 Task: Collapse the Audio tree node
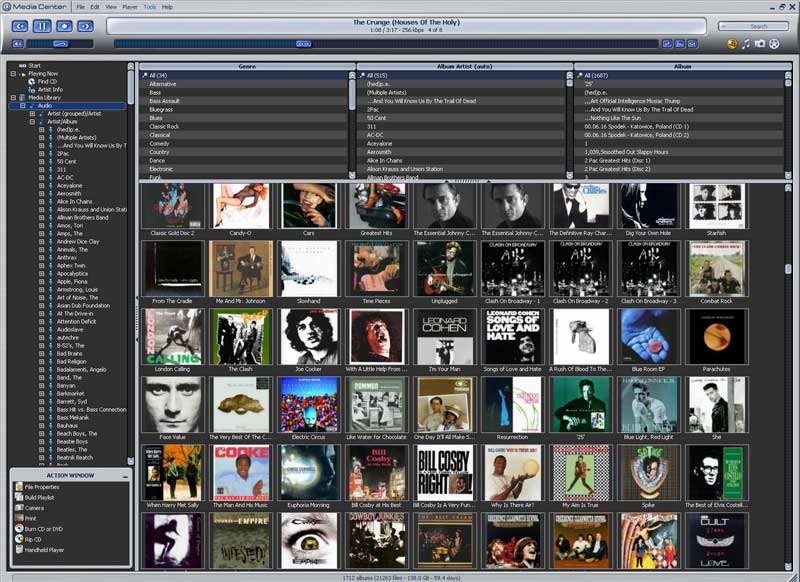click(22, 106)
